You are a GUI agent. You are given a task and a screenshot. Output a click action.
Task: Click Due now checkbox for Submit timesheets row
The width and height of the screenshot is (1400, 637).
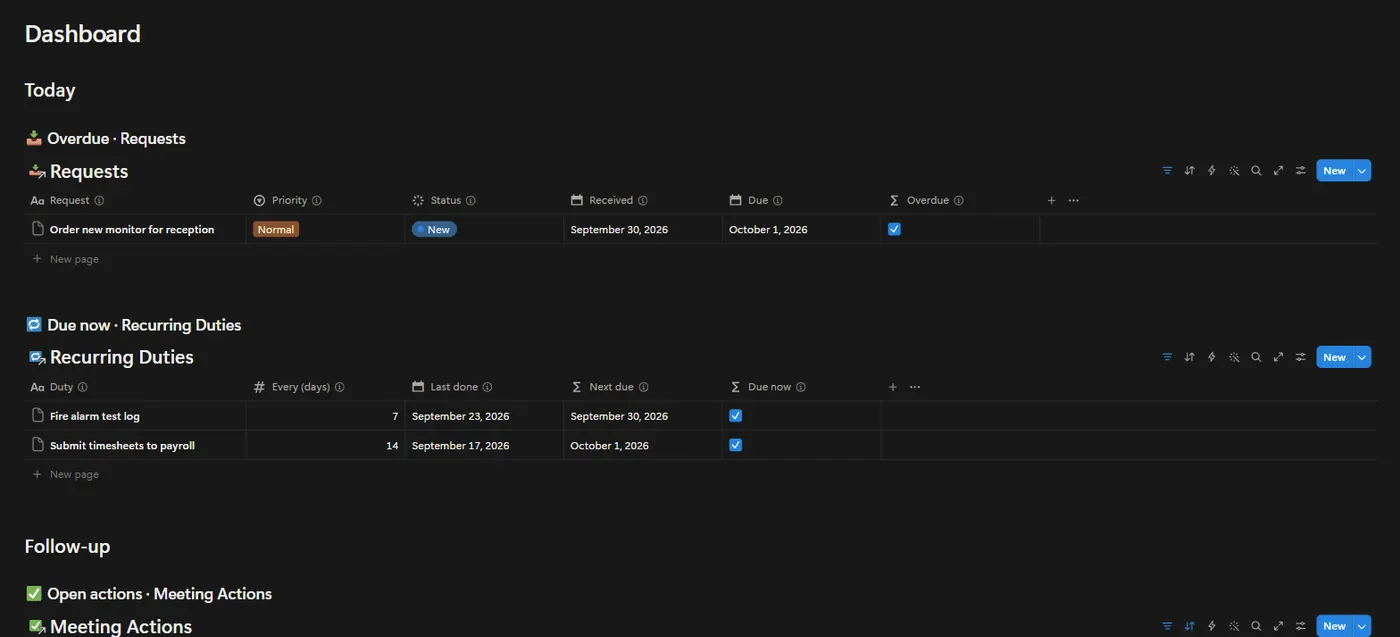735,445
